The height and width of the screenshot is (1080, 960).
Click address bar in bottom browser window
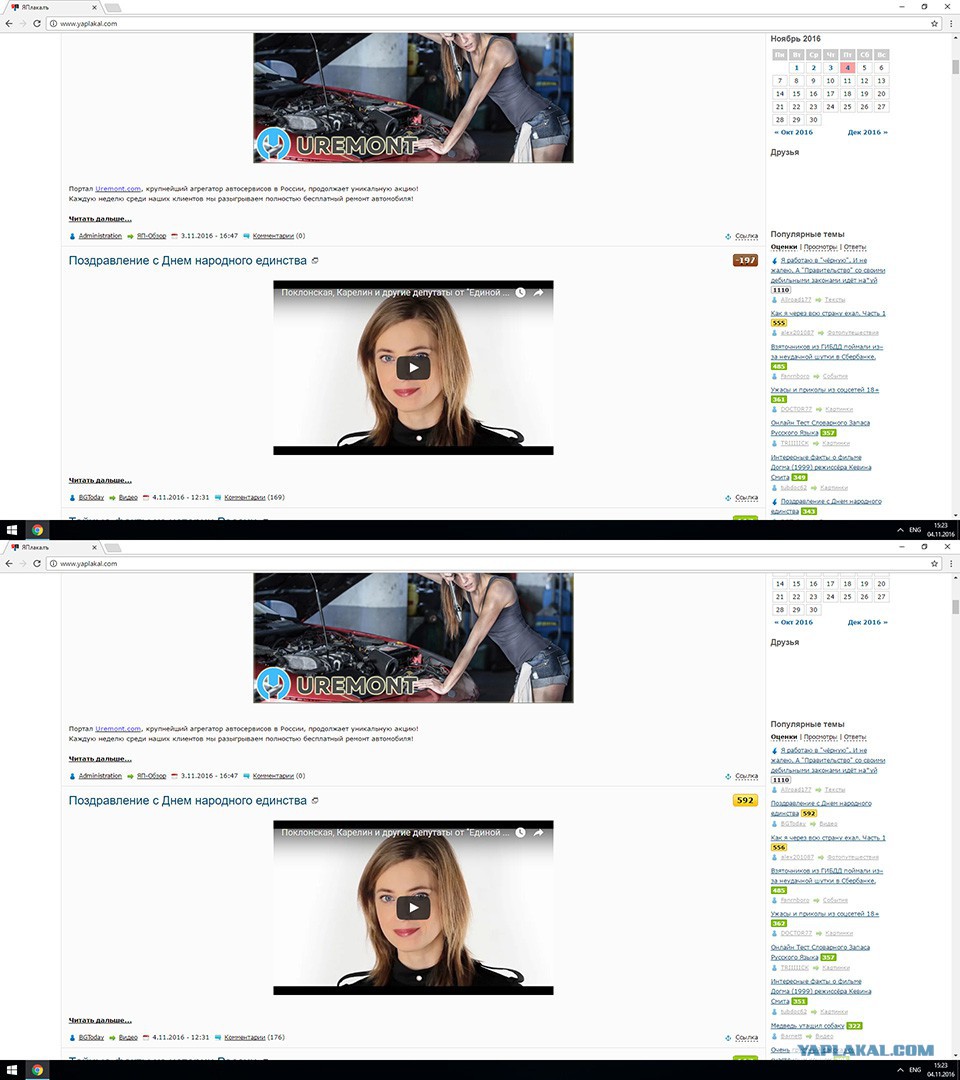(489, 563)
